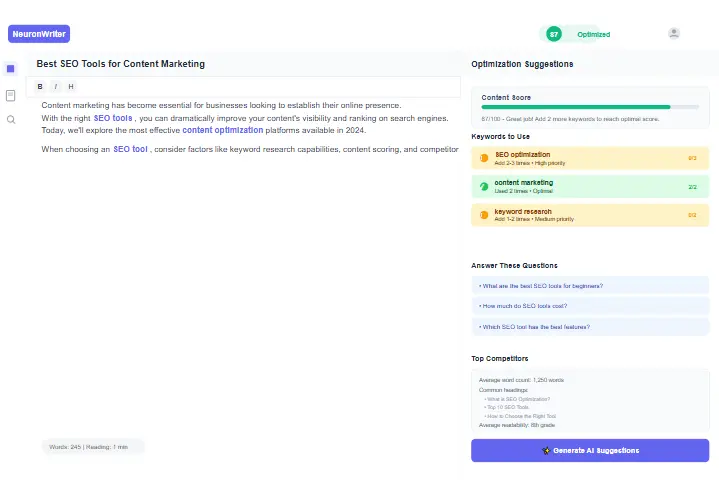Click the question 'How much do SEO tools cost?'
The image size is (719, 488).
[x=590, y=306]
